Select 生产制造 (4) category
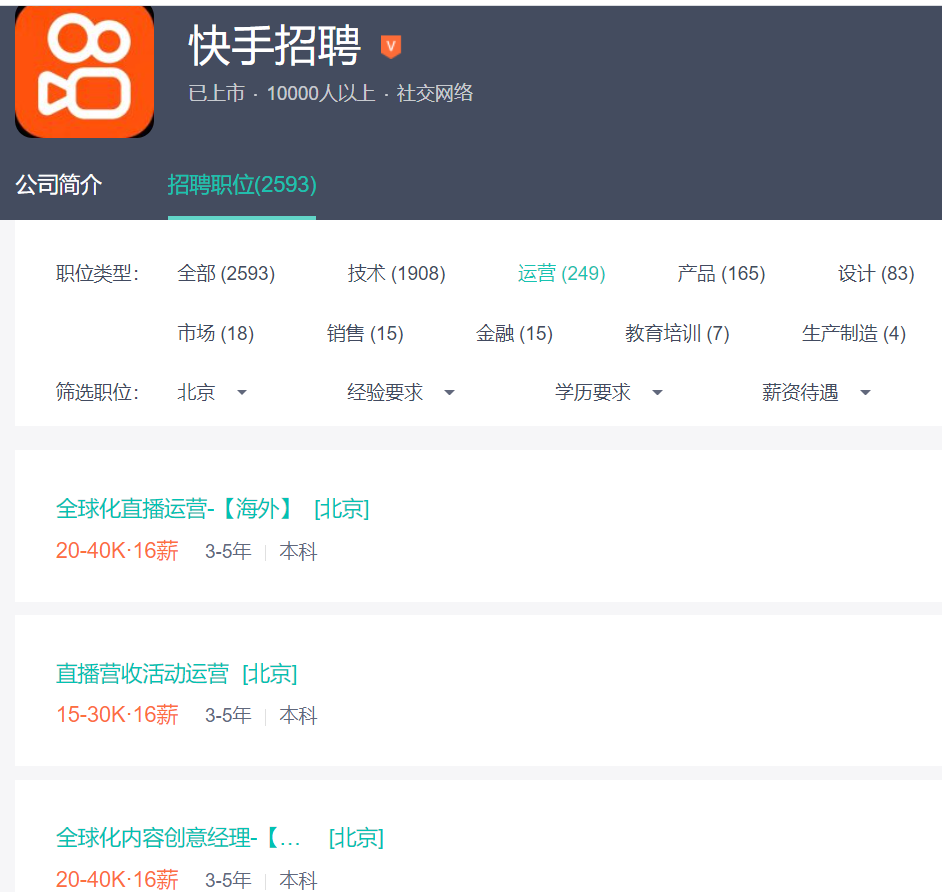942x892 pixels. pos(853,333)
